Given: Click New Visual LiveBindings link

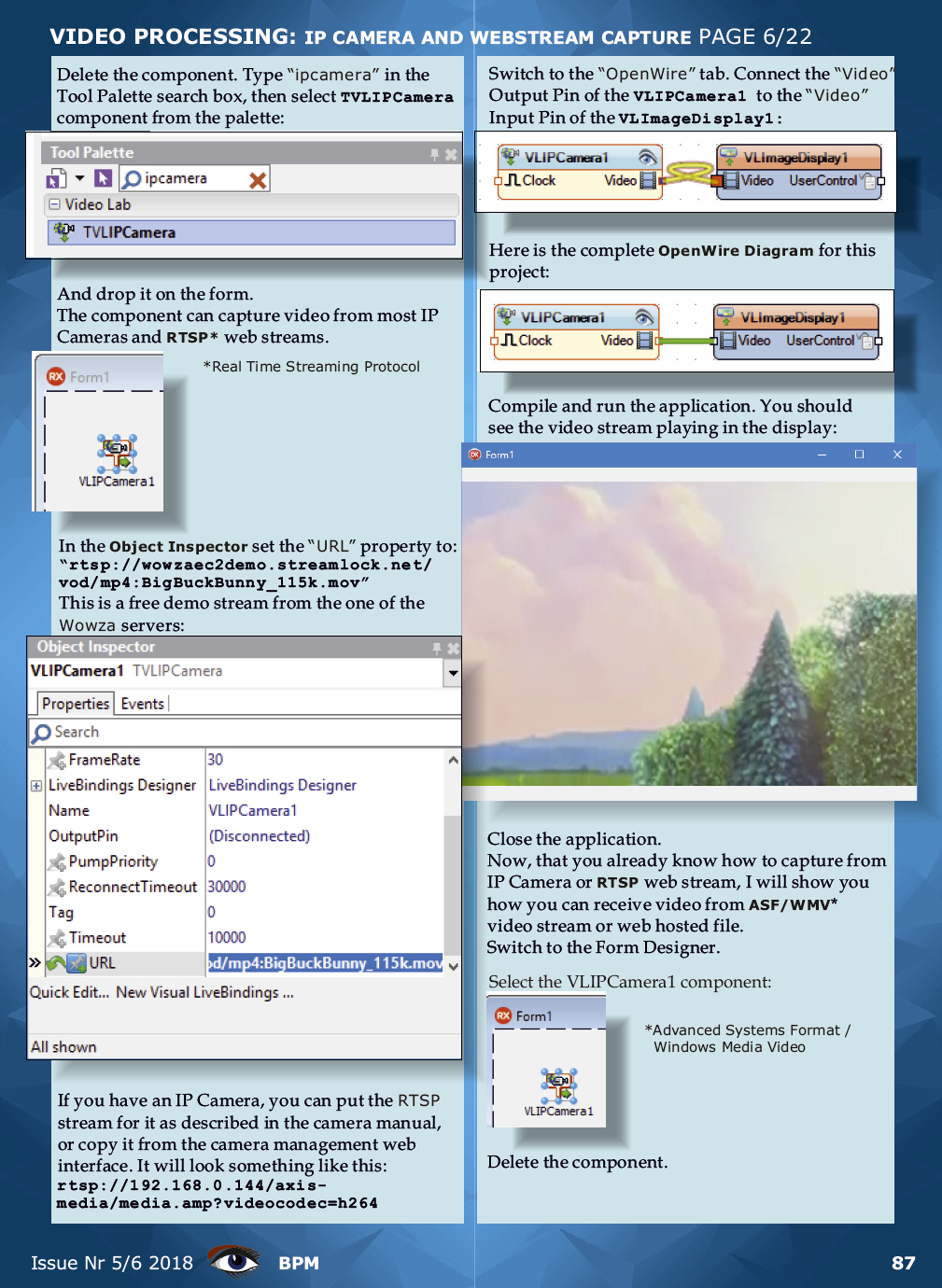Looking at the screenshot, I should 205,992.
